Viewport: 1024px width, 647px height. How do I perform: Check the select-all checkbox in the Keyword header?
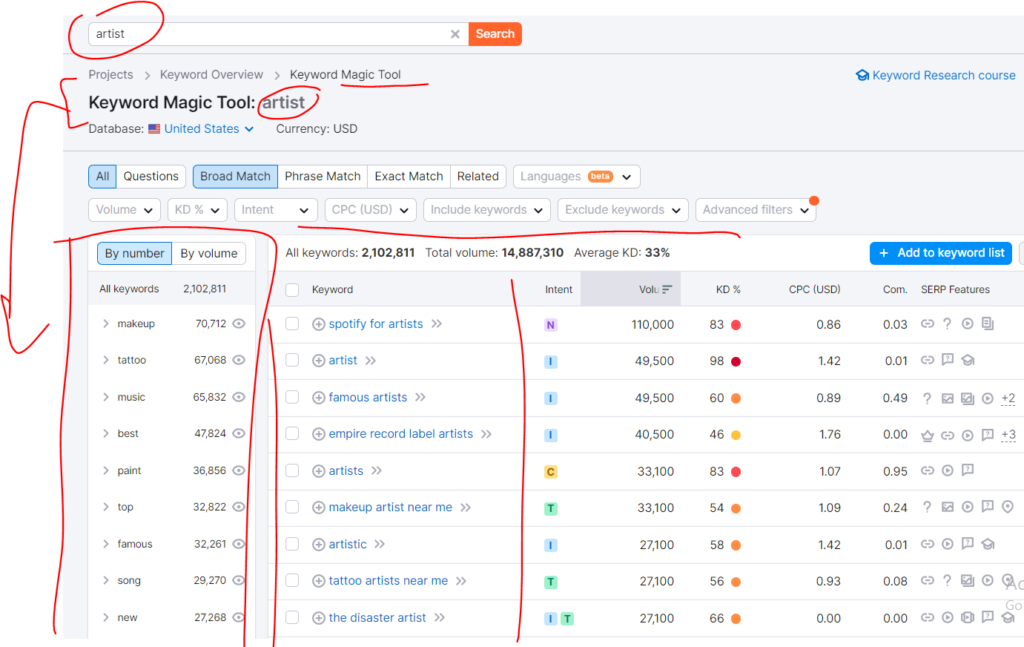(291, 289)
